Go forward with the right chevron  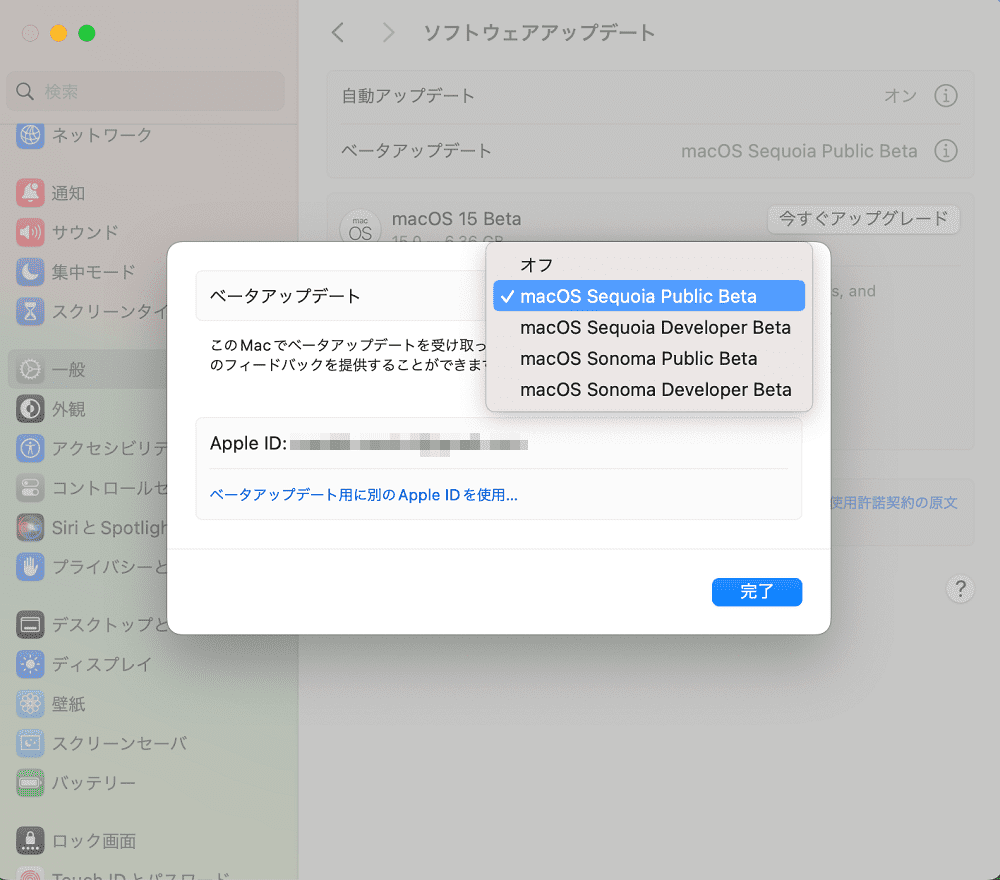tap(388, 33)
